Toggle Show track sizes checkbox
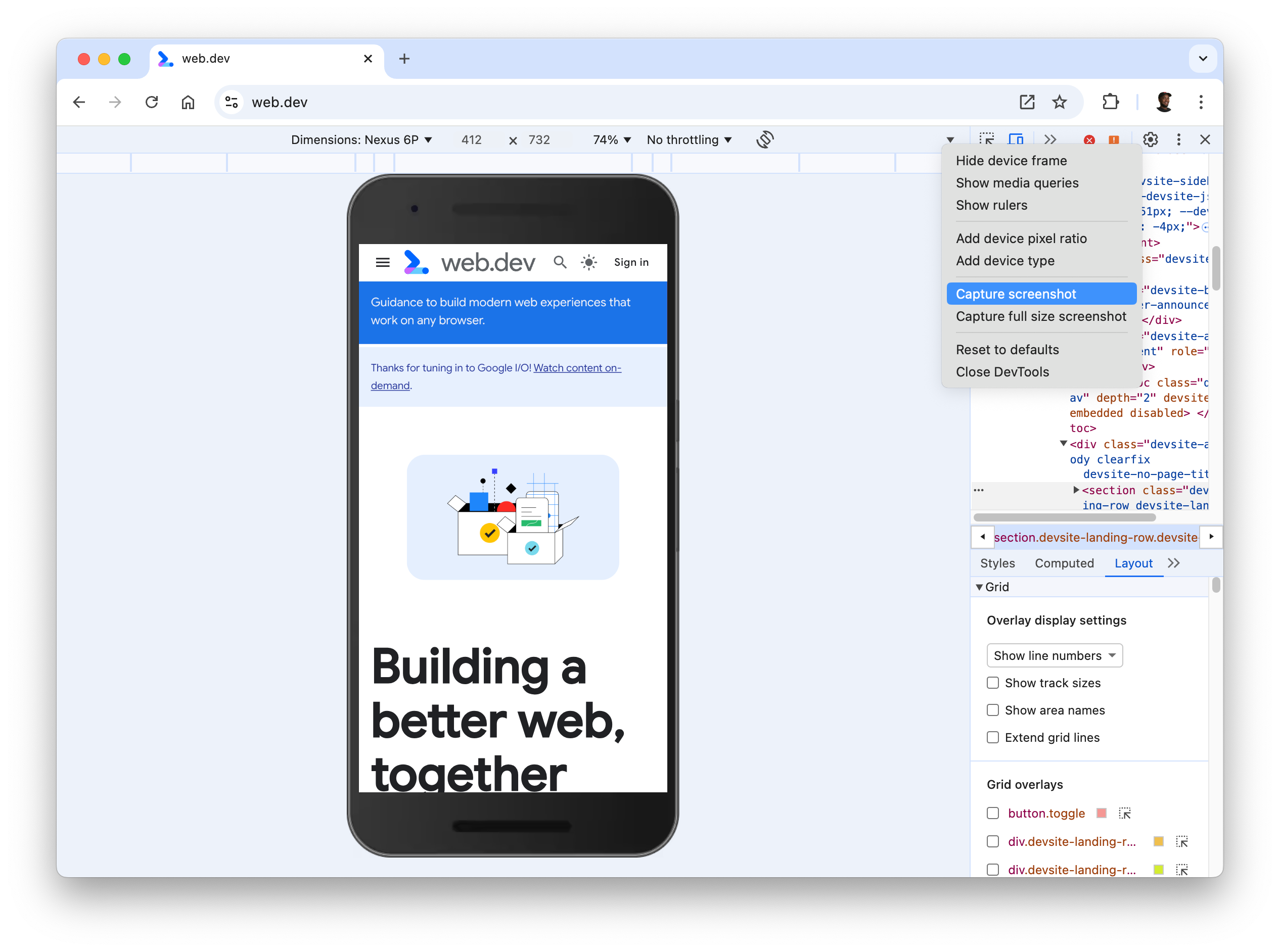Screen dimensions: 1280x952 pyautogui.click(x=993, y=683)
